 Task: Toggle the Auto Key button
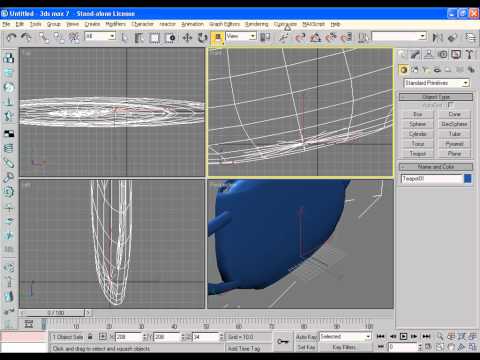click(306, 337)
